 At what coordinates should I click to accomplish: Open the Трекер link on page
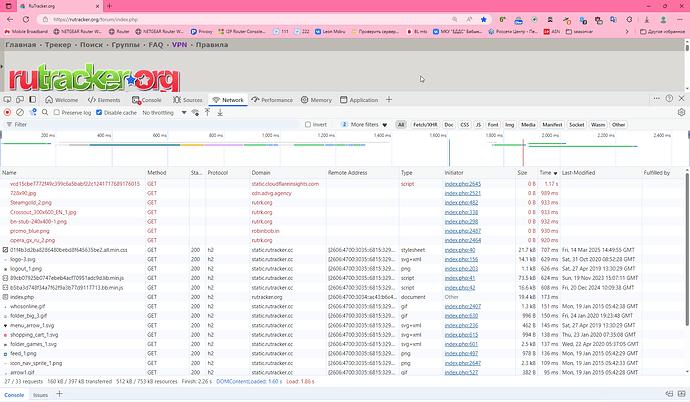[58, 45]
